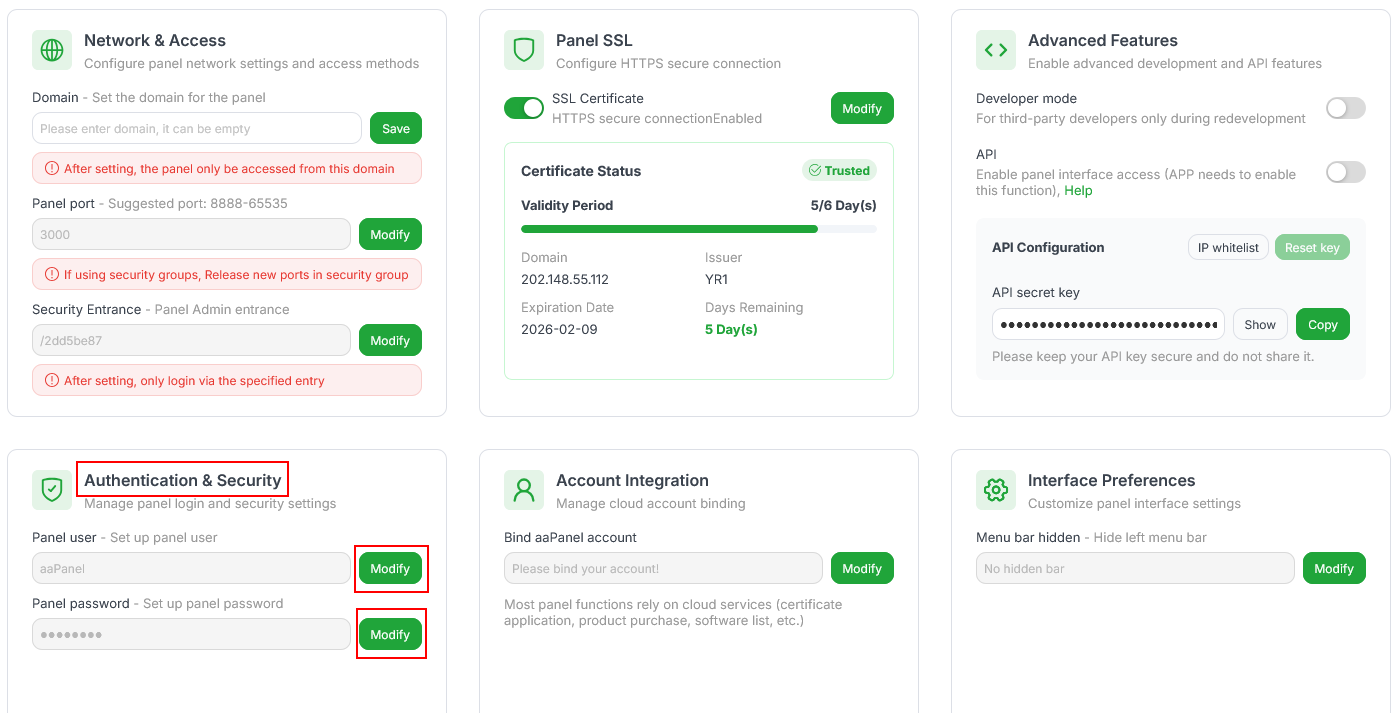Copy the API secret key
This screenshot has height=713, width=1396.
click(1322, 324)
